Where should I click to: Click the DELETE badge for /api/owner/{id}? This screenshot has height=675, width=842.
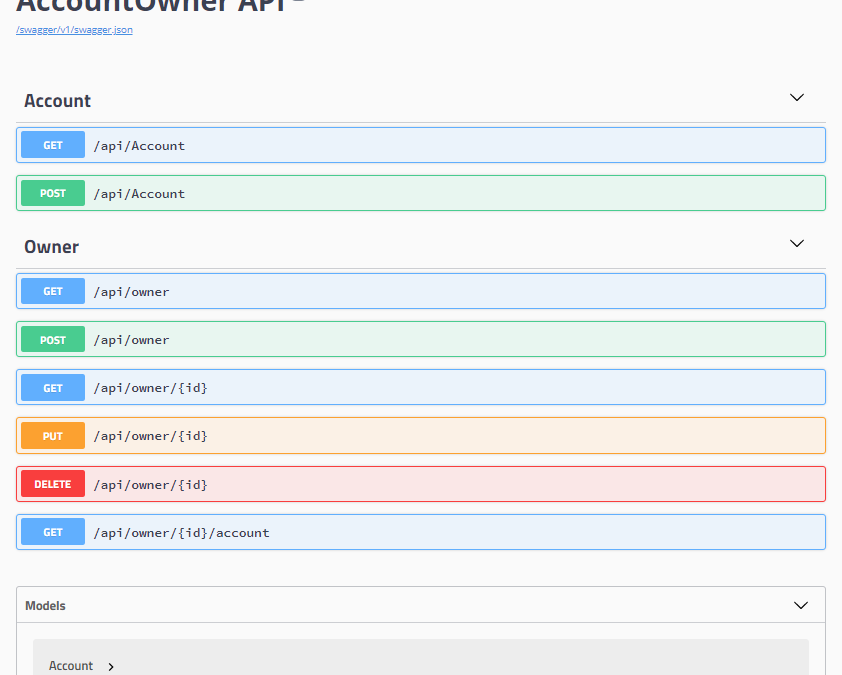tap(53, 485)
